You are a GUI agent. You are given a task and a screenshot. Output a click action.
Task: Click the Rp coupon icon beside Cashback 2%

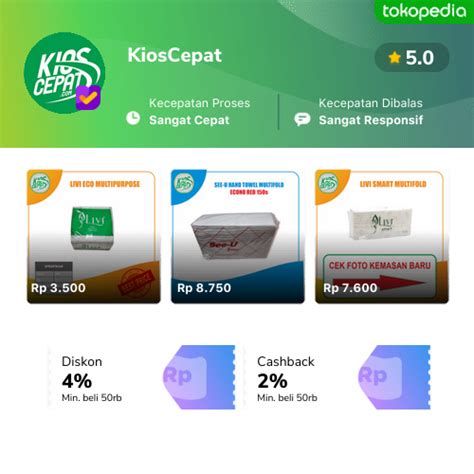(394, 377)
